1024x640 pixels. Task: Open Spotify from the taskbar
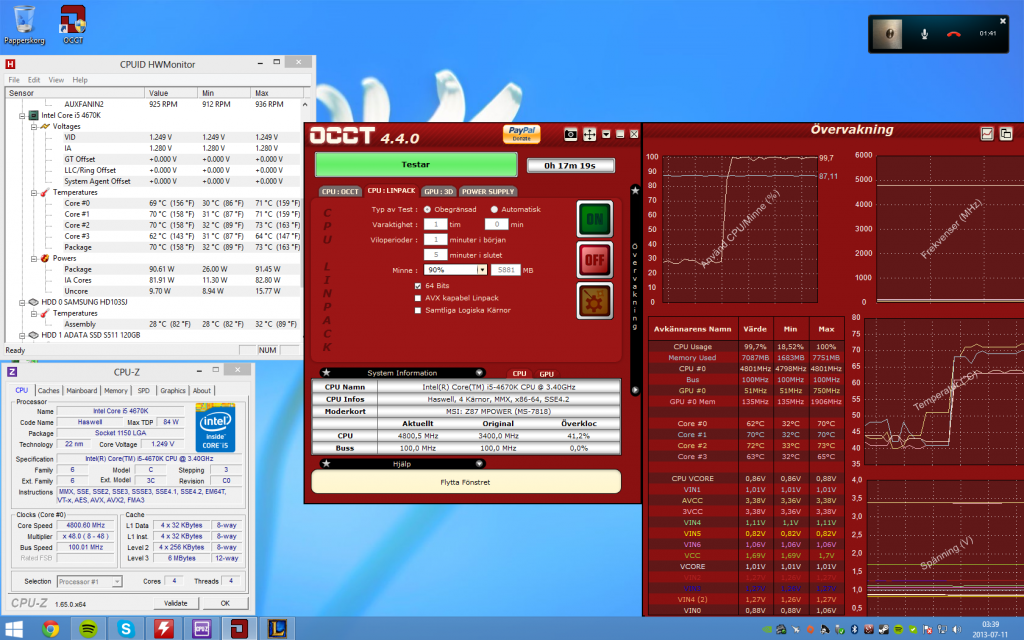point(88,629)
